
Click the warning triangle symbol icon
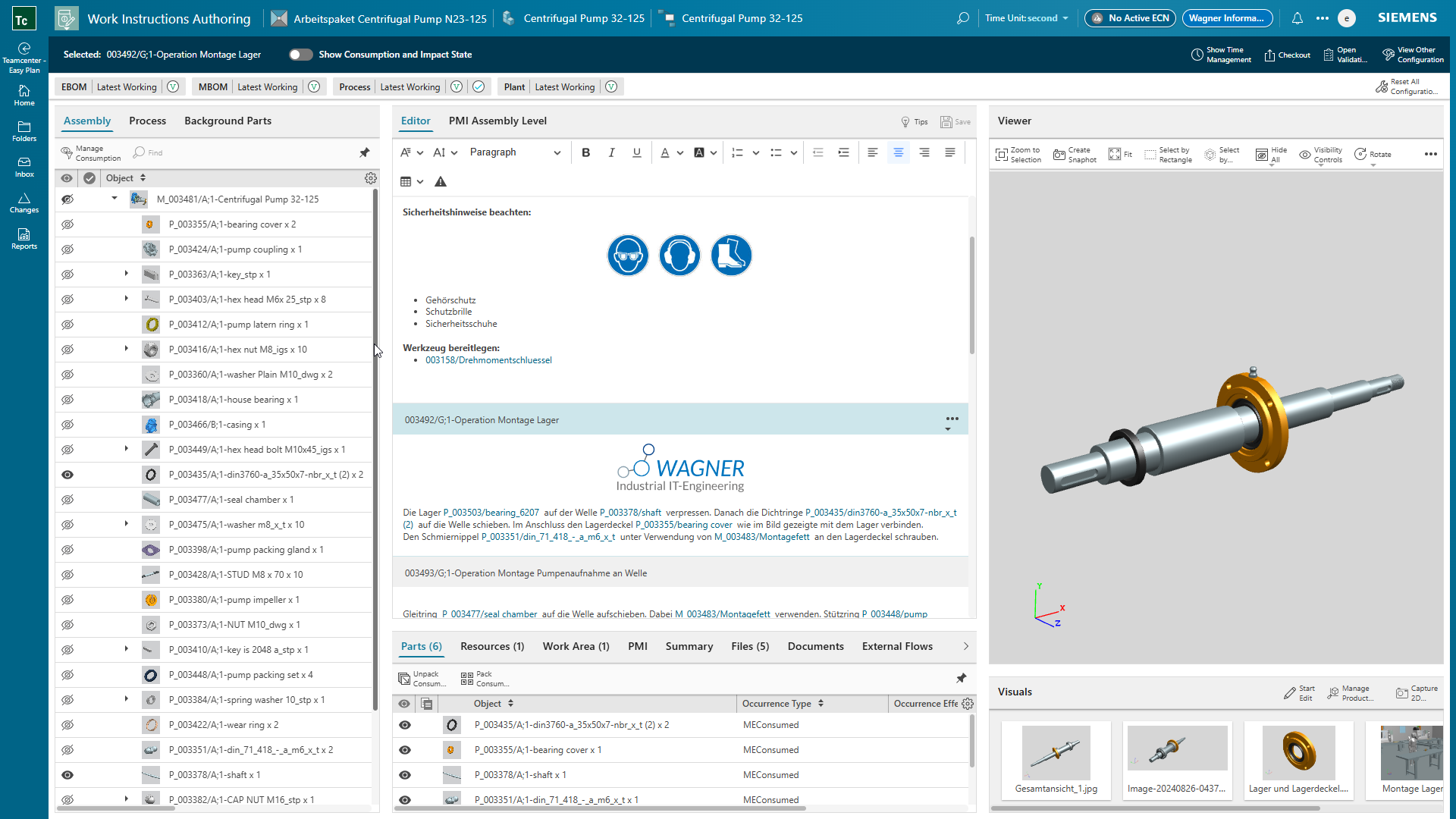[x=441, y=182]
